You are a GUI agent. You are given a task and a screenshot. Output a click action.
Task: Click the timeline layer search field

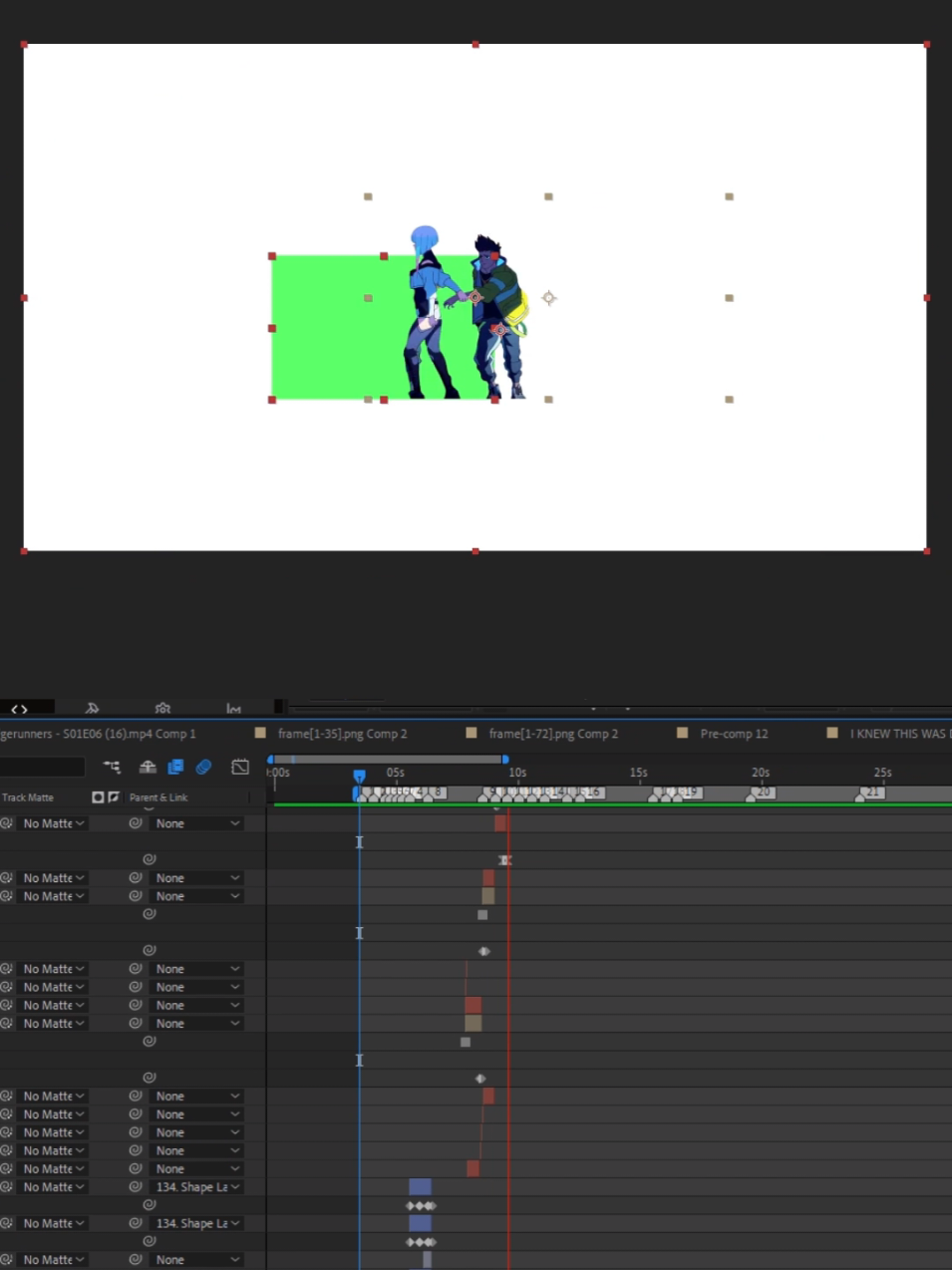[x=42, y=767]
